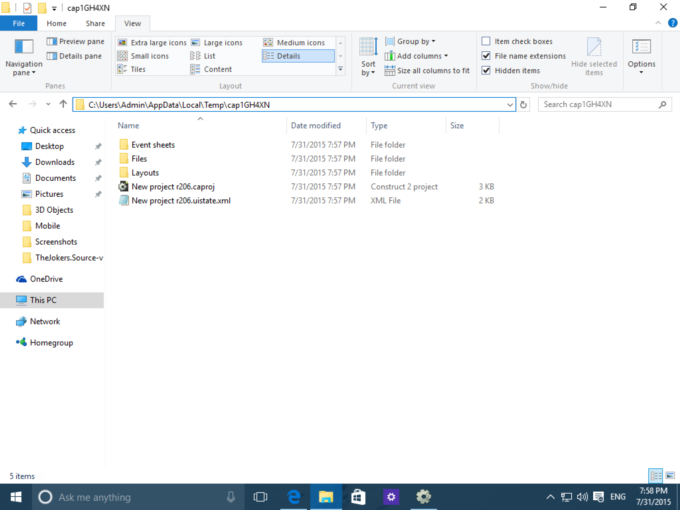Select the Layouts folder
Screen dimensions: 680x510
click(x=145, y=173)
